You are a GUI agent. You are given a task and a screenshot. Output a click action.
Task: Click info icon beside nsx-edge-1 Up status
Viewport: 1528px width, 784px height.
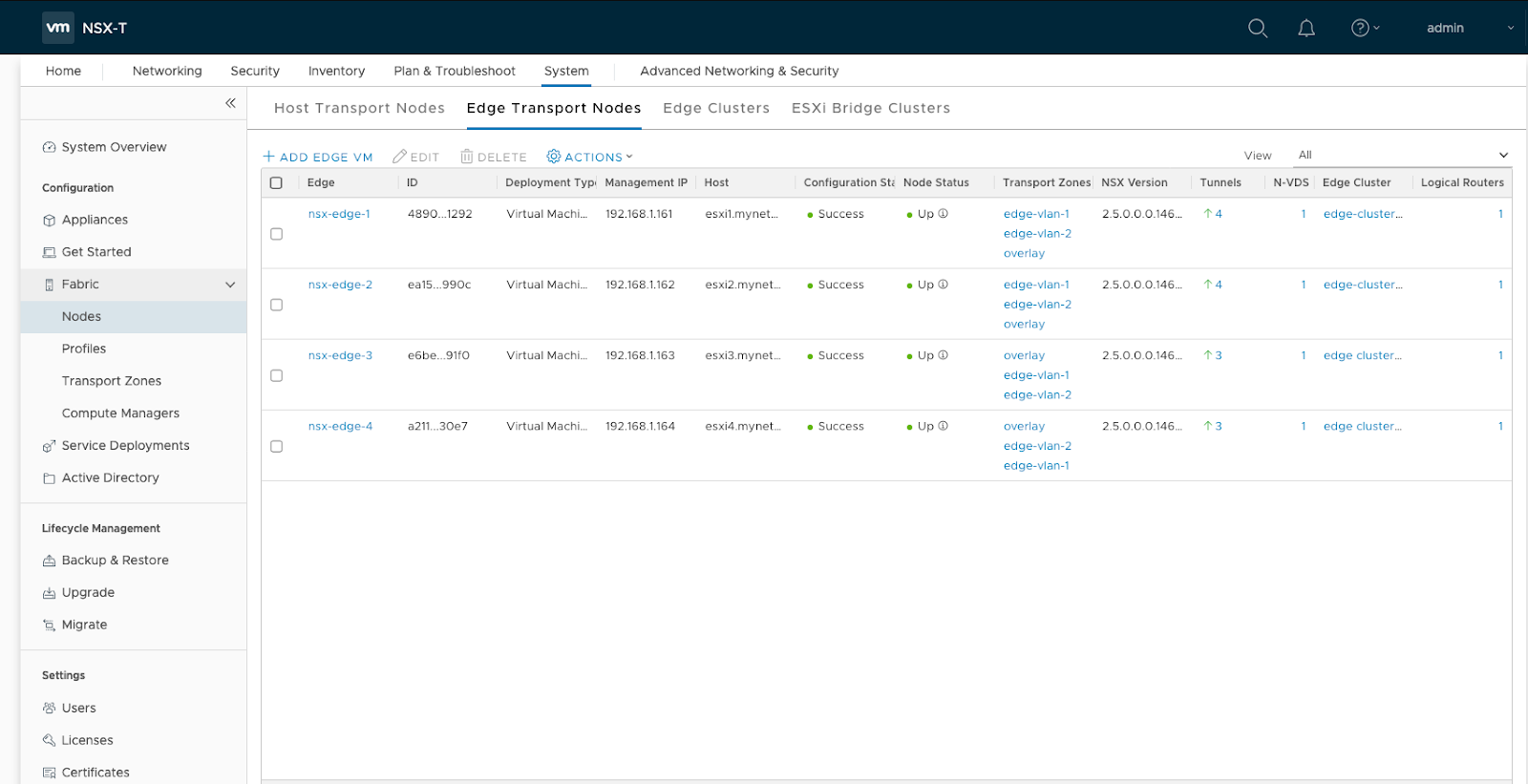tap(944, 214)
